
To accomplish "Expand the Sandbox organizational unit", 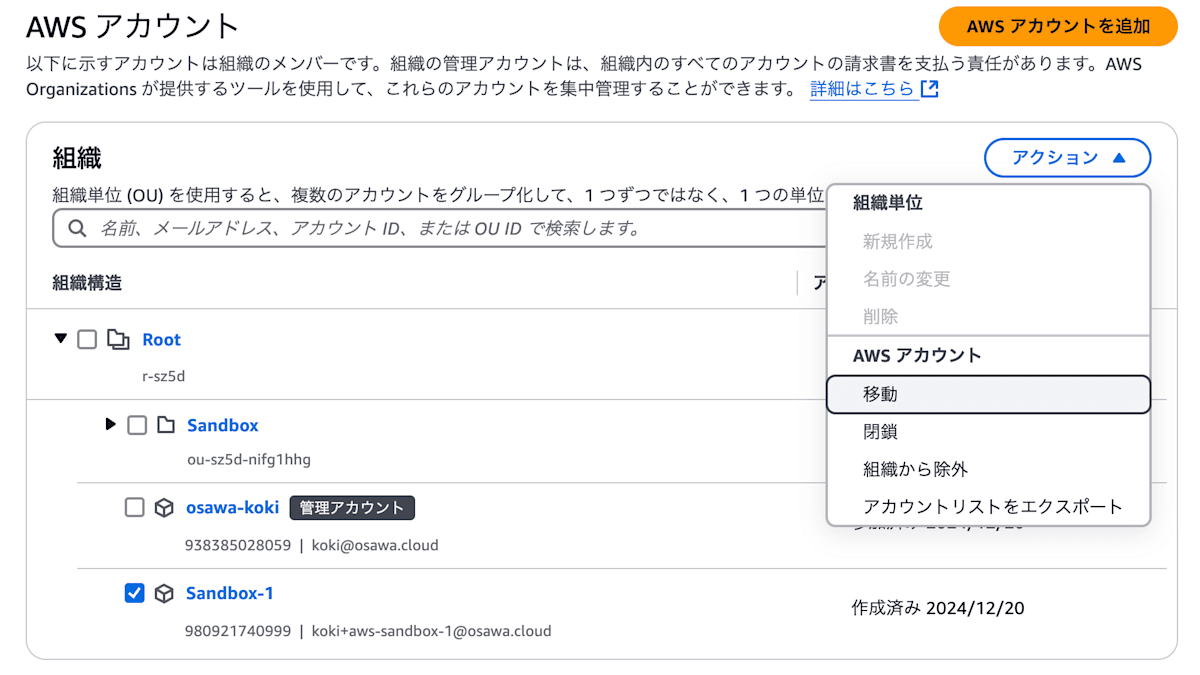I will (x=110, y=424).
